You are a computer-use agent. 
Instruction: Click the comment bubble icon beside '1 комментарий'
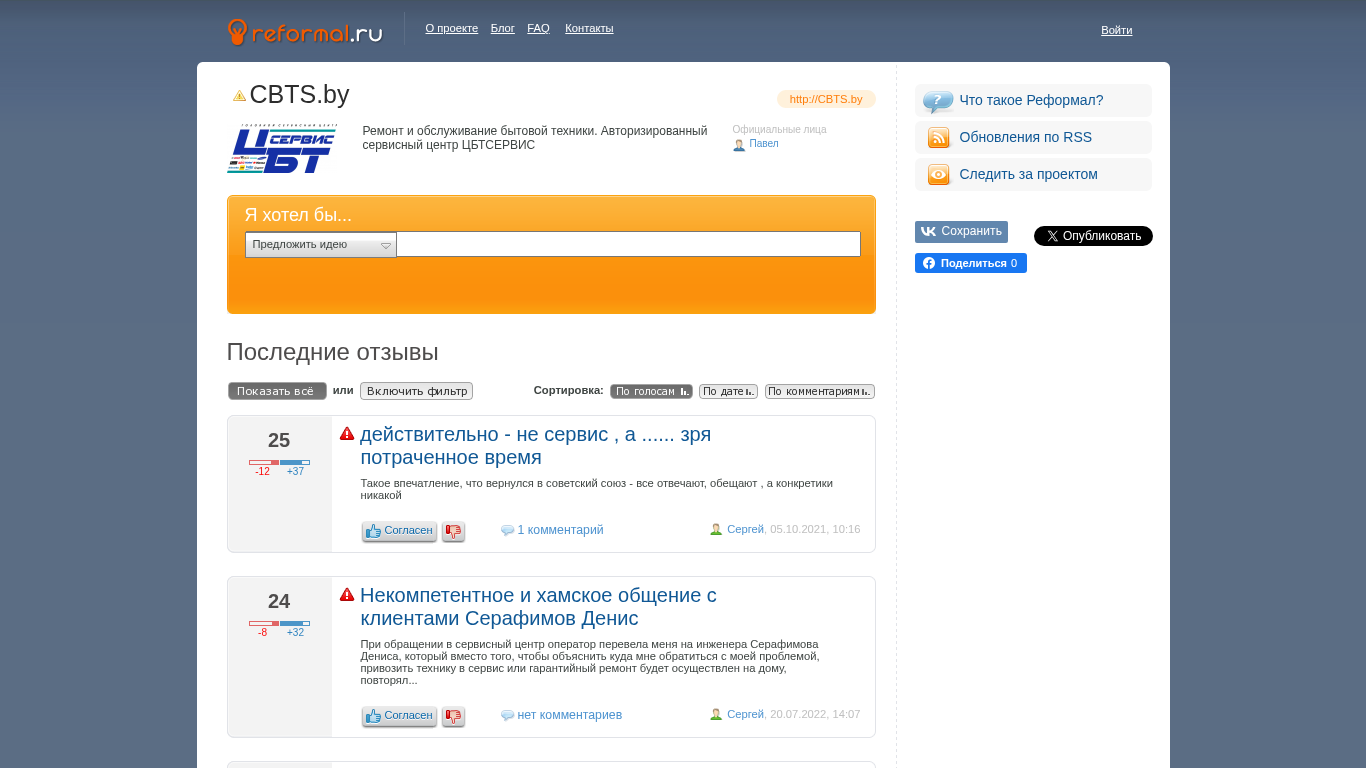point(507,531)
